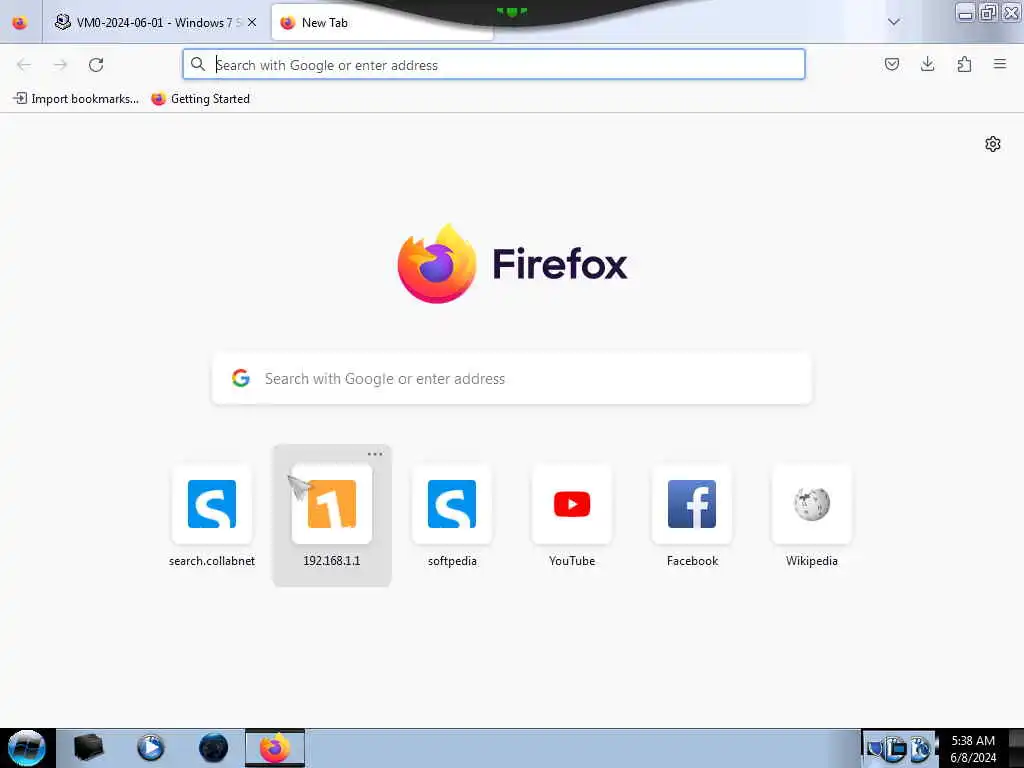Viewport: 1024px width, 768px height.
Task: Open the Wikipedia shortcut
Action: click(x=812, y=516)
